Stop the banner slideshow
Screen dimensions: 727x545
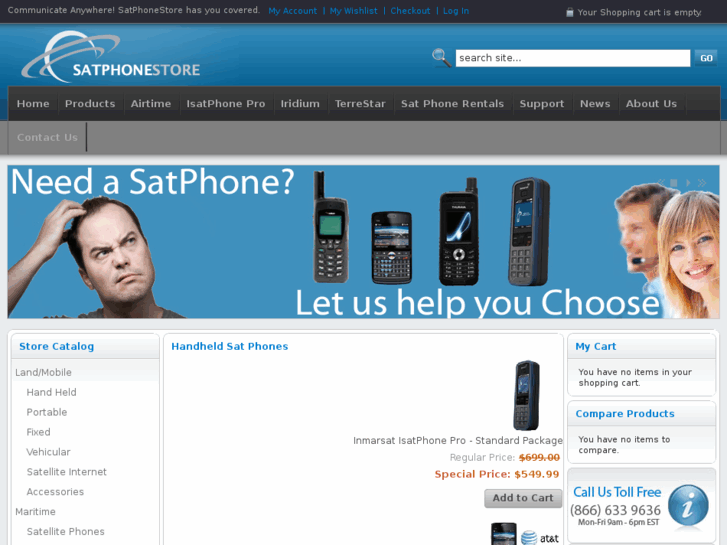674,183
